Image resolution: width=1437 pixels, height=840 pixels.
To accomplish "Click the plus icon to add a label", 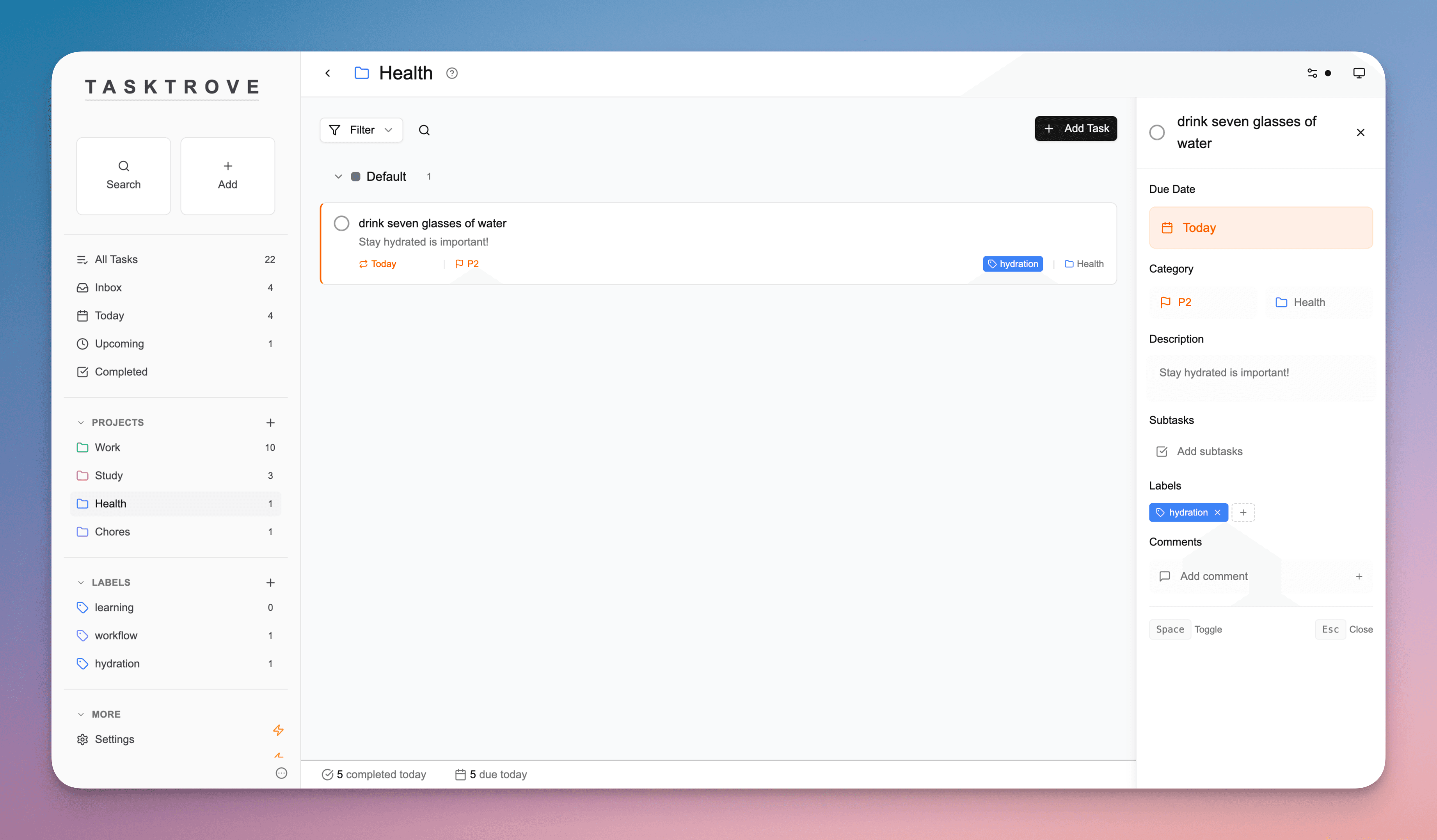I will coord(270,582).
